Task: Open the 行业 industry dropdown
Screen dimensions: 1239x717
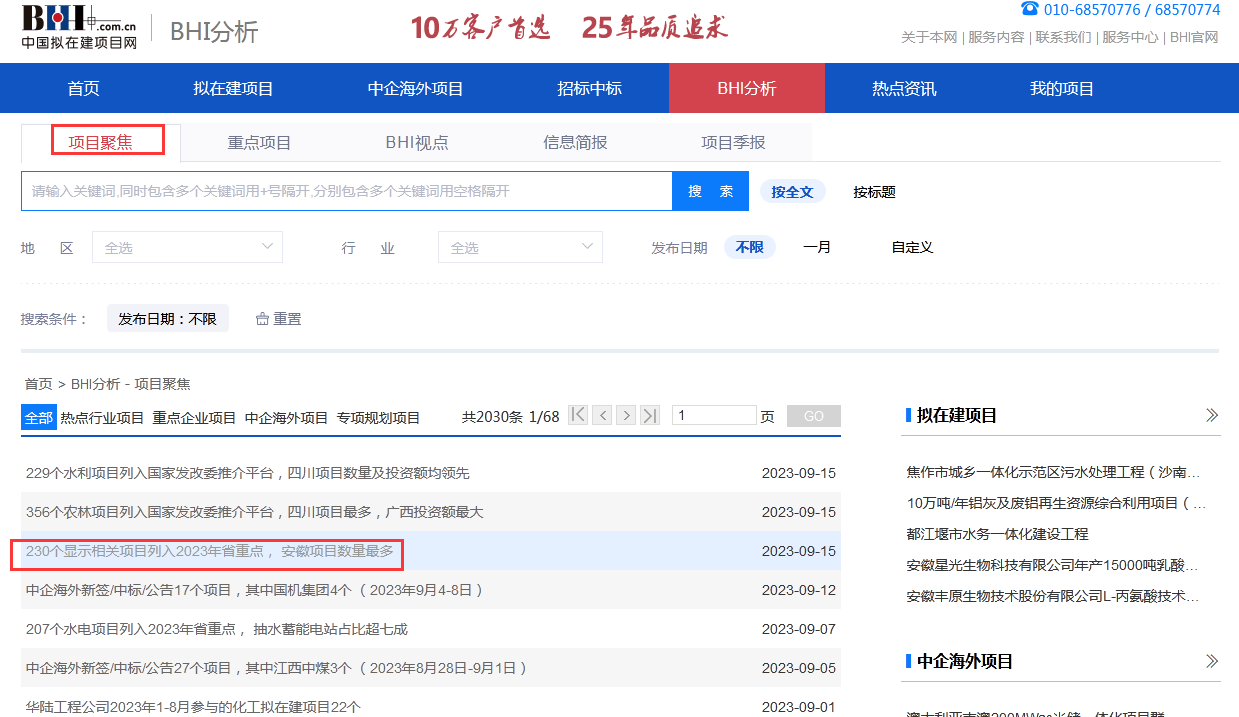Action: tap(520, 247)
